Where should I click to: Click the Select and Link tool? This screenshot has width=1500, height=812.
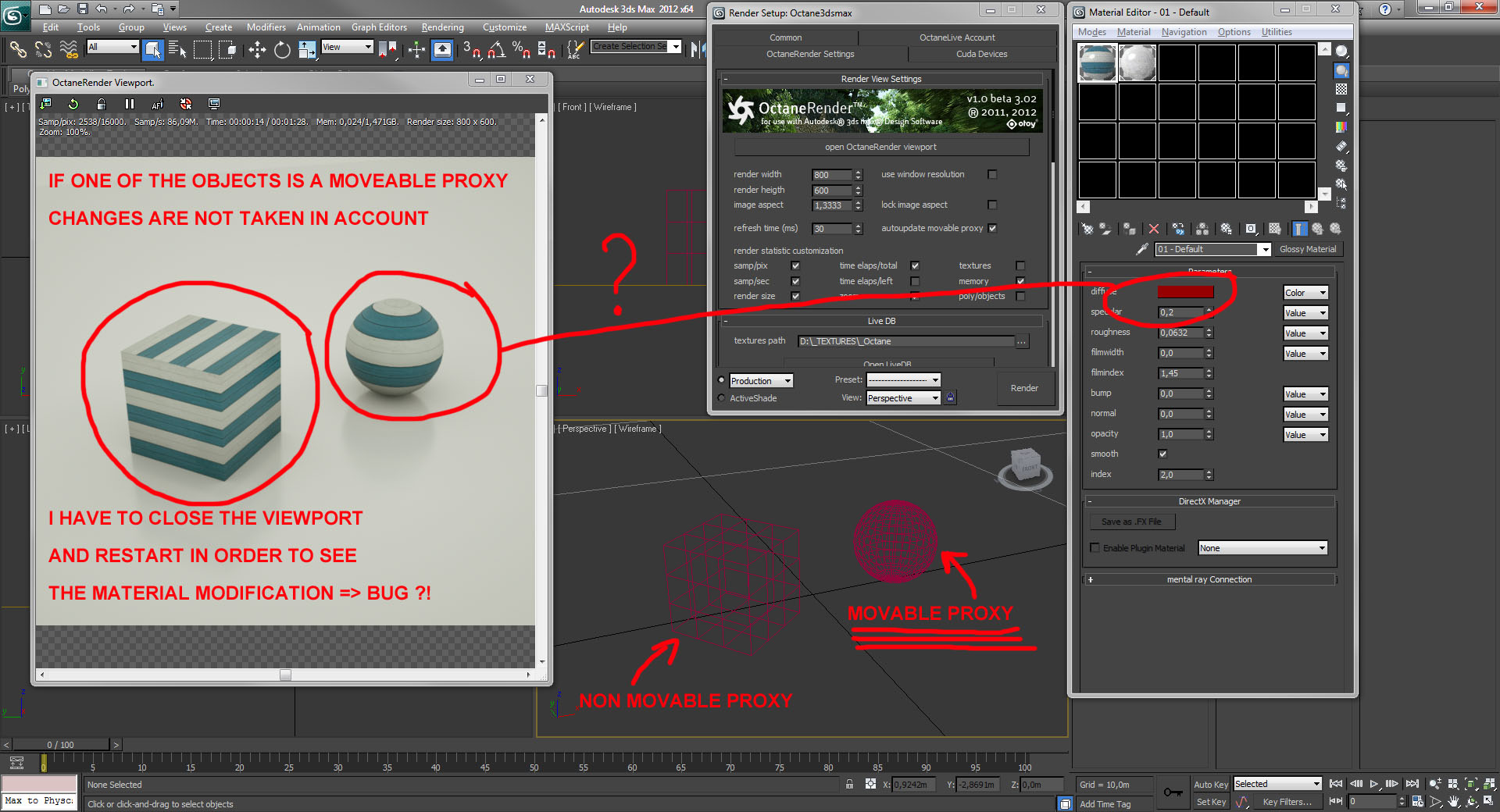coord(17,50)
